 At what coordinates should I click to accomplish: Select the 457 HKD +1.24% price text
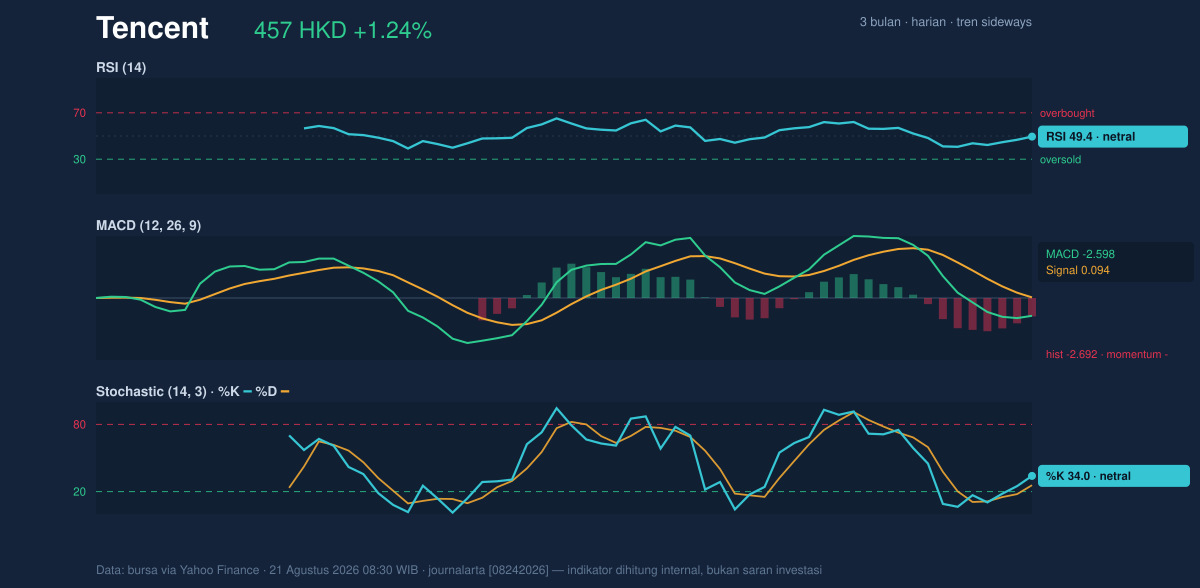tap(343, 30)
